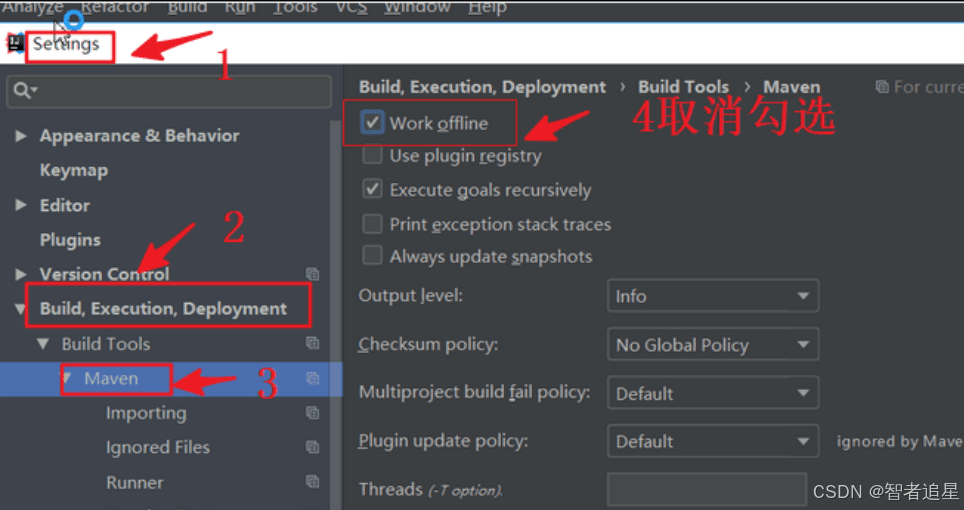
Task: Click project-level icon beside Version Control
Action: [x=312, y=273]
